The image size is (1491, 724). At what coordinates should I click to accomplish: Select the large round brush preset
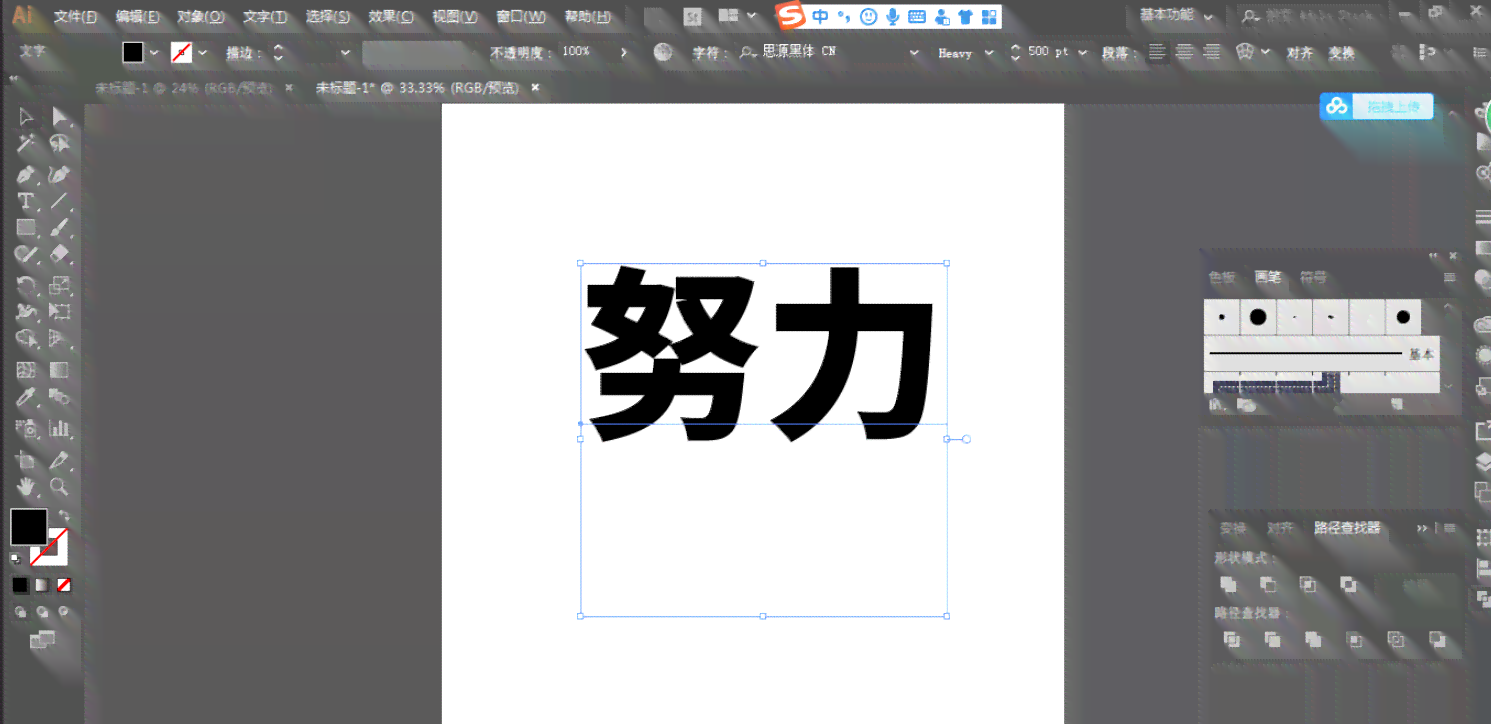1258,317
